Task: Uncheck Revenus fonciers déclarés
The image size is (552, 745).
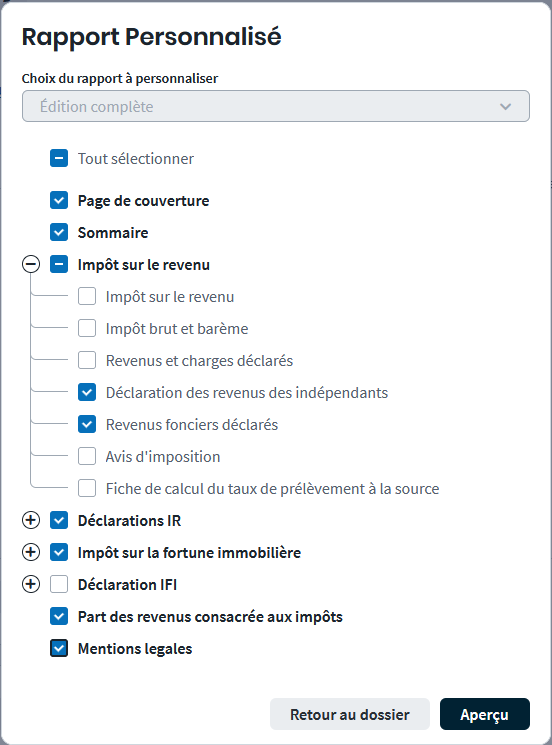Action: pos(87,424)
